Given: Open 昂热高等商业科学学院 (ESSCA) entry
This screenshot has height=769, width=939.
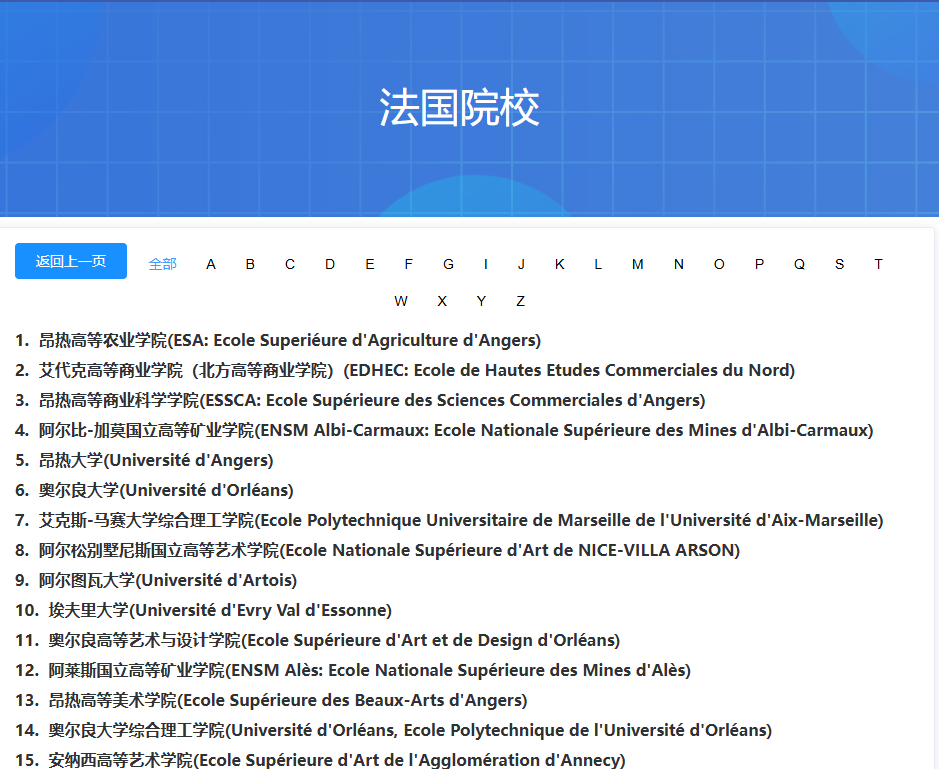Looking at the screenshot, I should pyautogui.click(x=372, y=400).
